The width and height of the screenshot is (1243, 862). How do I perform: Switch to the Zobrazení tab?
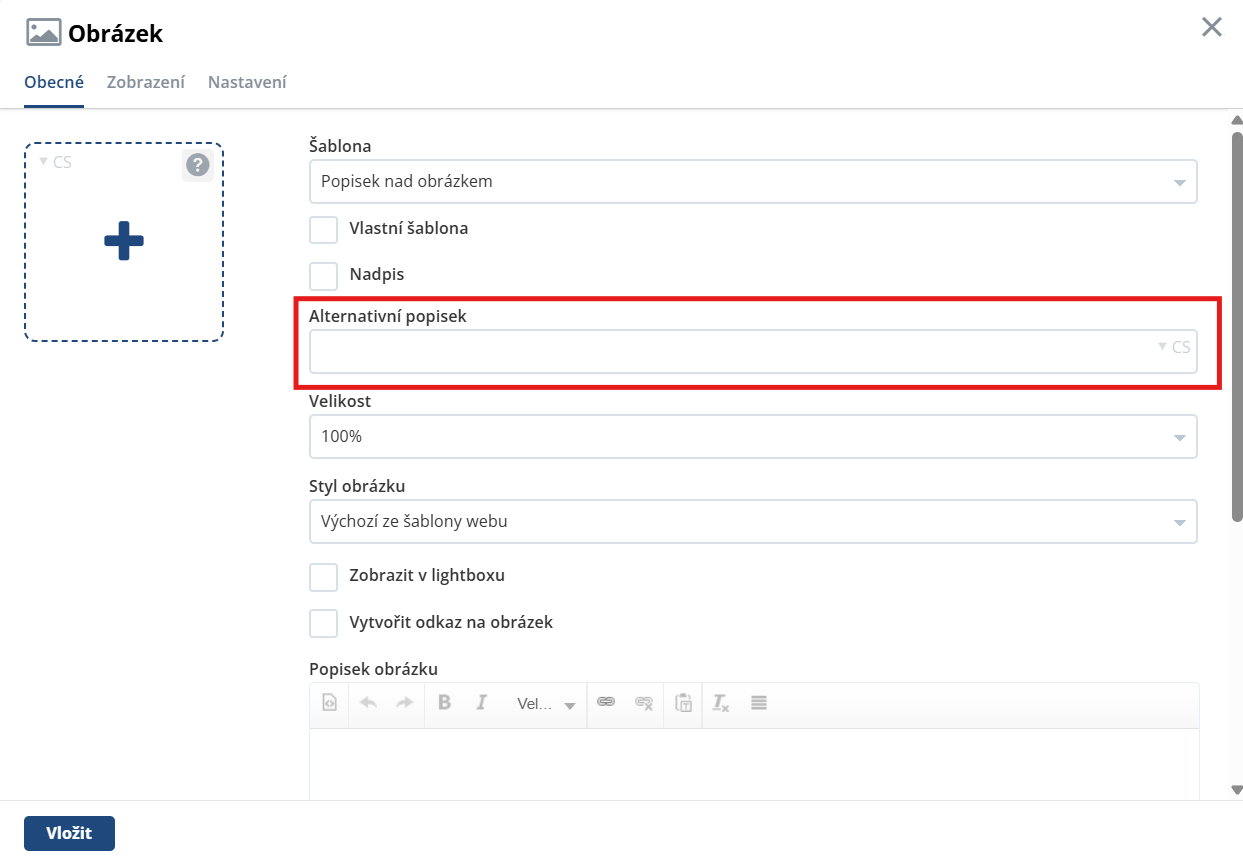[146, 83]
